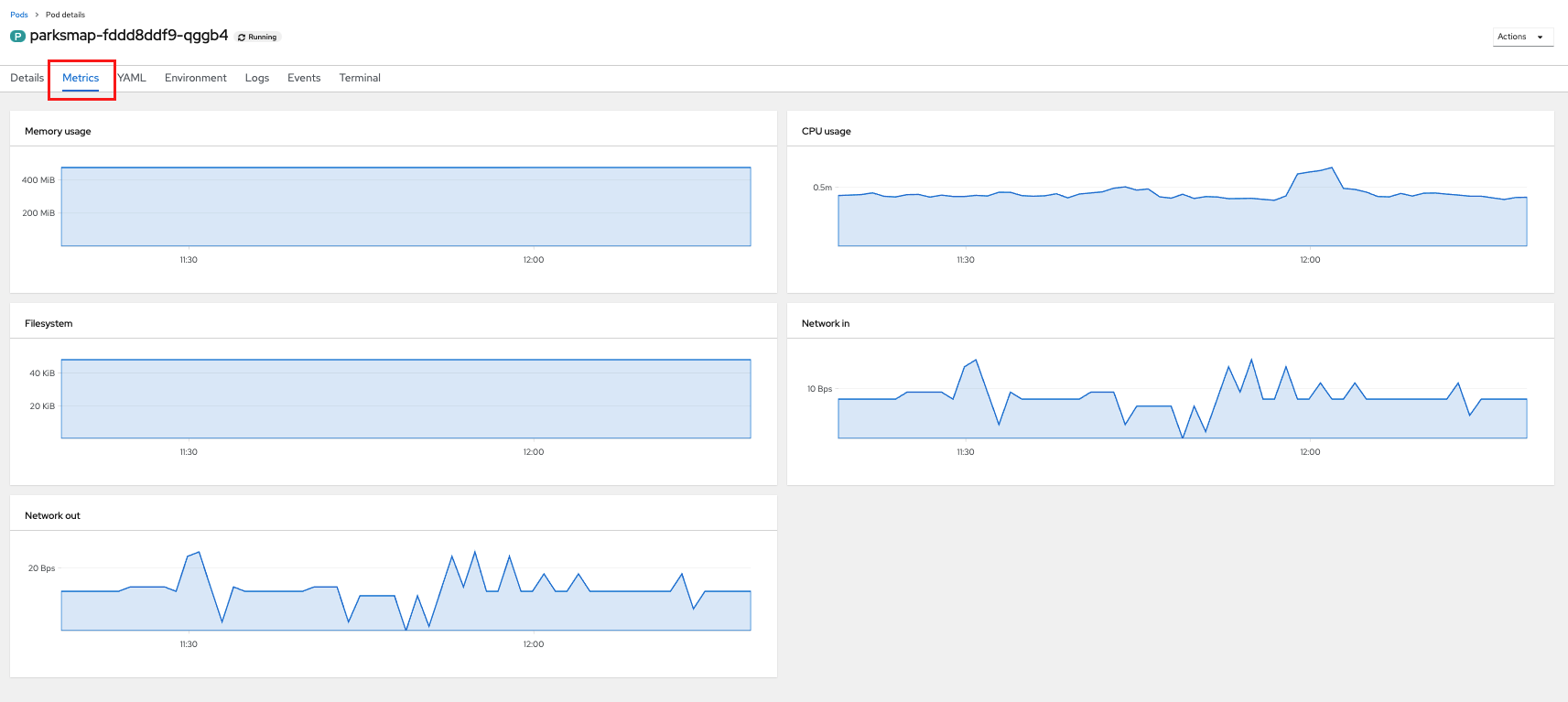Click the Network out chart title
1568x702 pixels.
[52, 516]
